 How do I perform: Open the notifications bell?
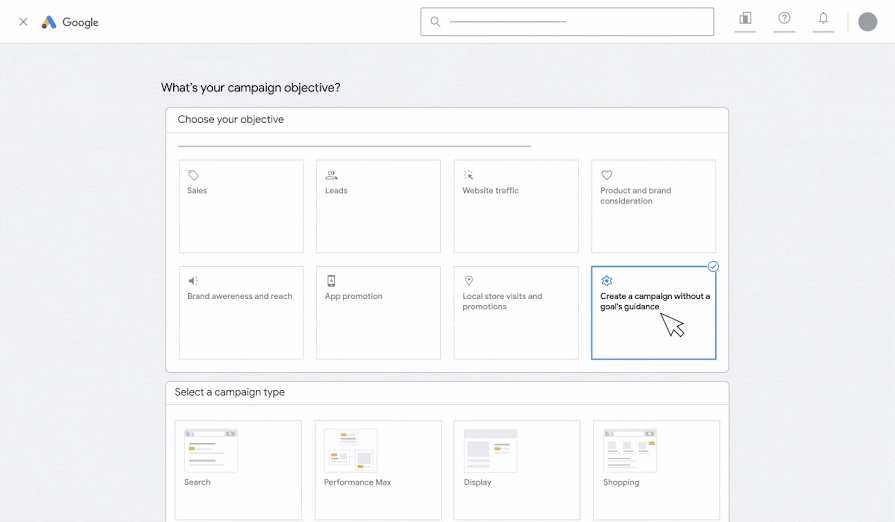click(823, 18)
